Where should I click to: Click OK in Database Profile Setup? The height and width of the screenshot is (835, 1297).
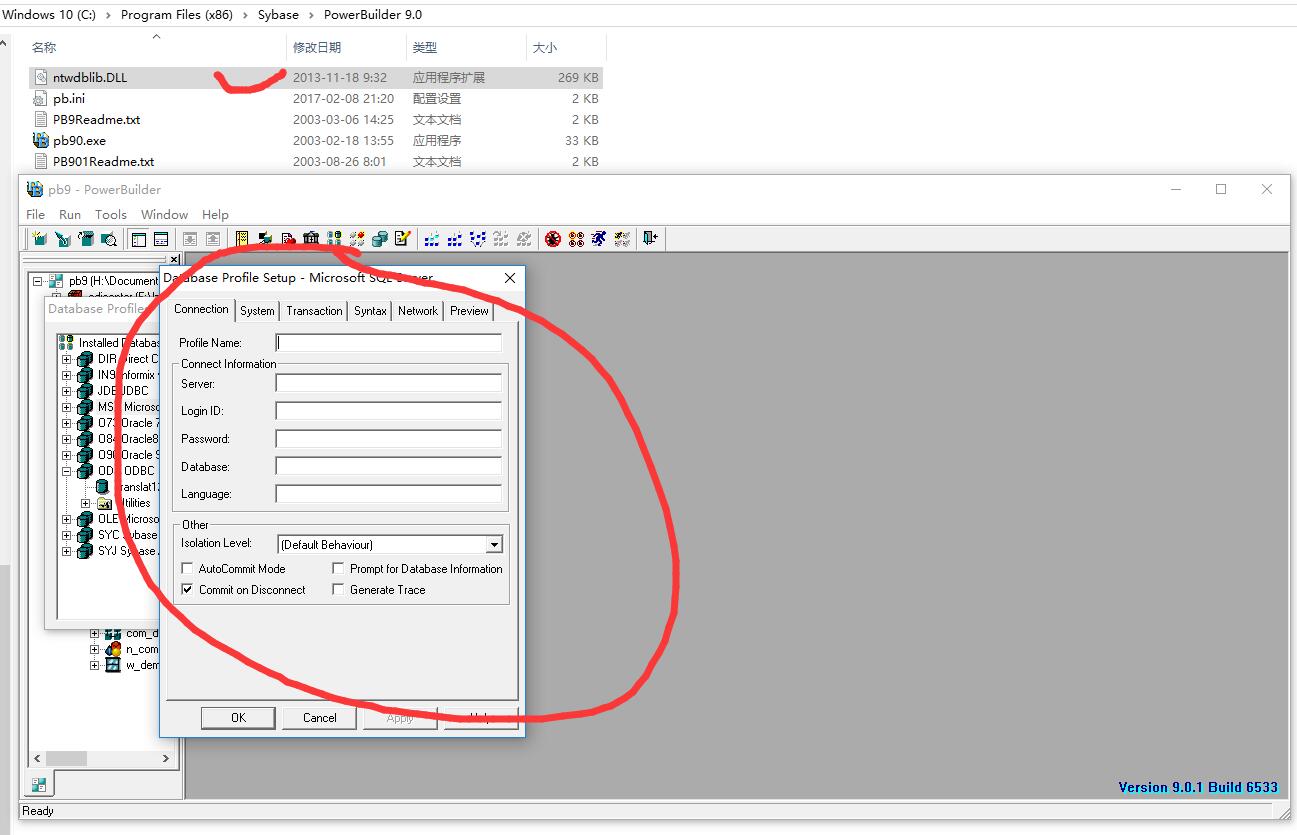pyautogui.click(x=238, y=718)
